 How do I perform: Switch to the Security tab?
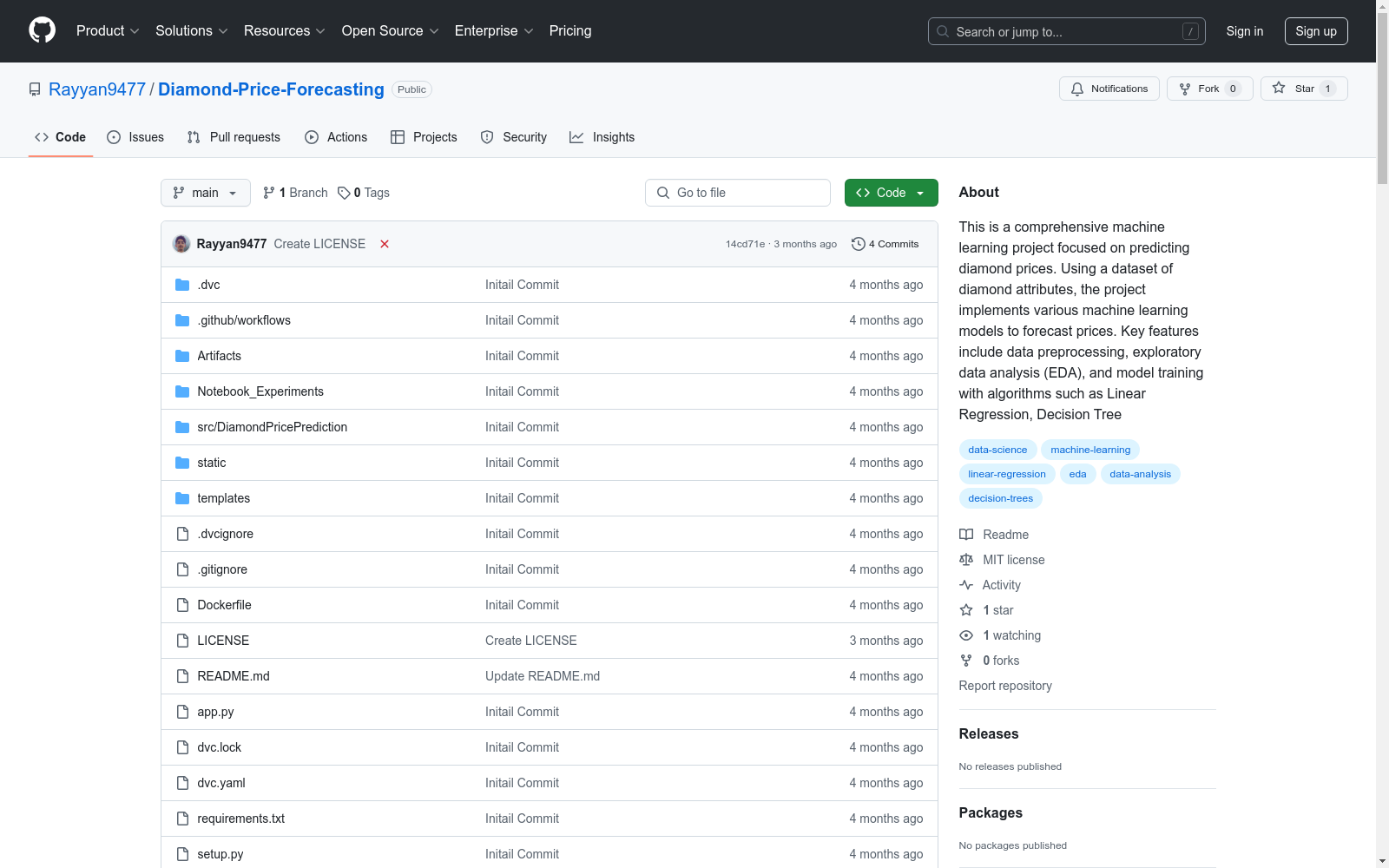tap(514, 137)
